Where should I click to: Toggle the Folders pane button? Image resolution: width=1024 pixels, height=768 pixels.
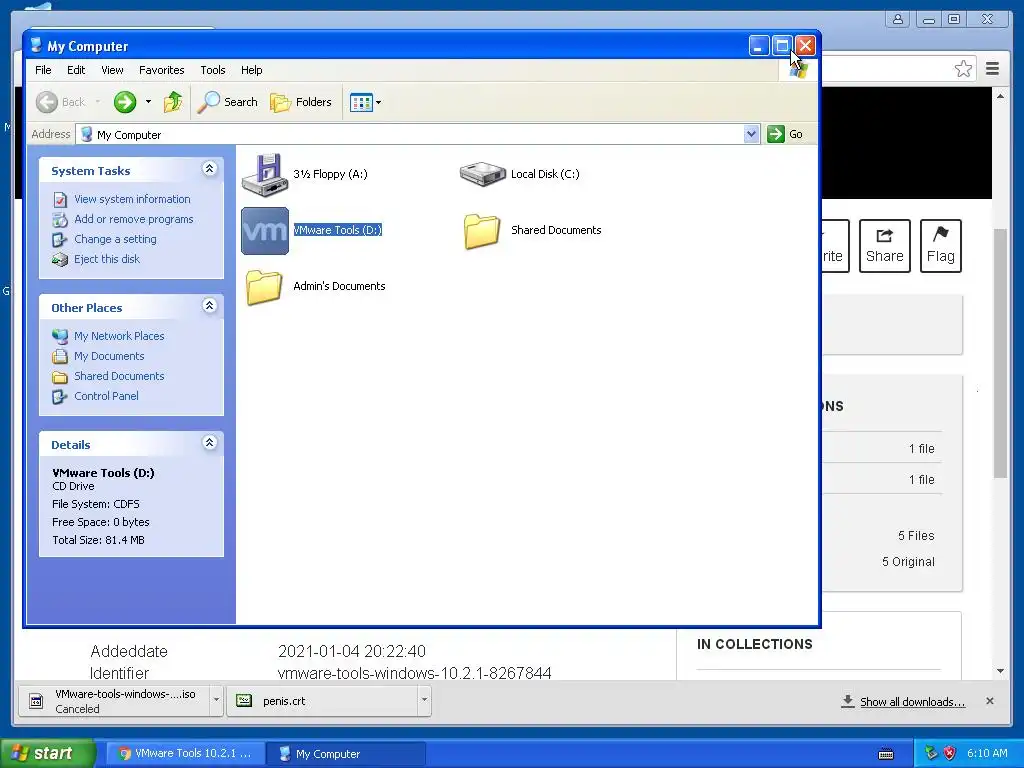tap(301, 102)
